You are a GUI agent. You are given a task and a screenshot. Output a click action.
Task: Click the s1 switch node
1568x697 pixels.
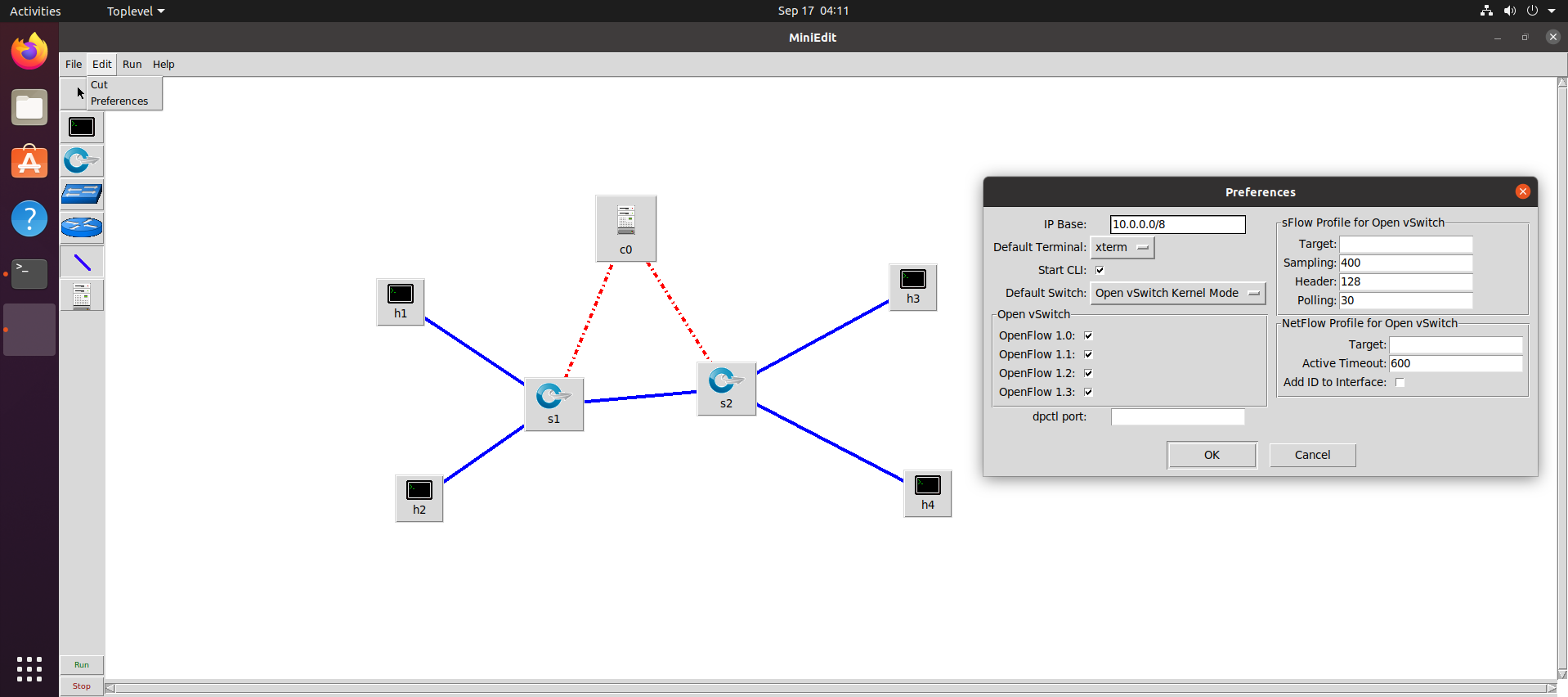click(x=554, y=404)
